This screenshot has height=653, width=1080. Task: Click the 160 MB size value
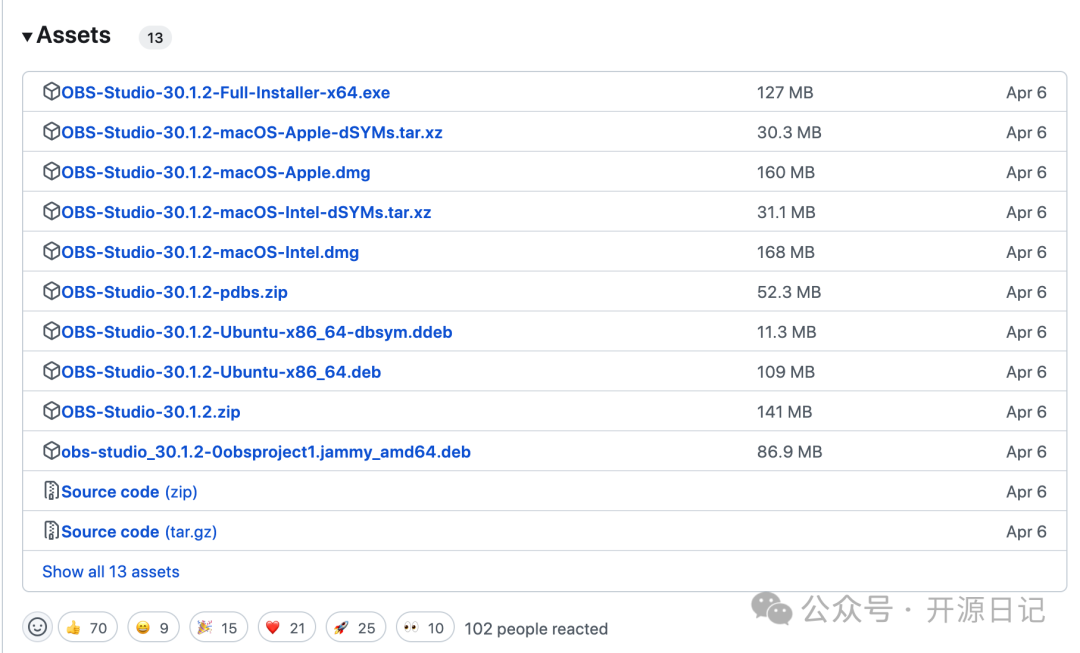point(786,172)
